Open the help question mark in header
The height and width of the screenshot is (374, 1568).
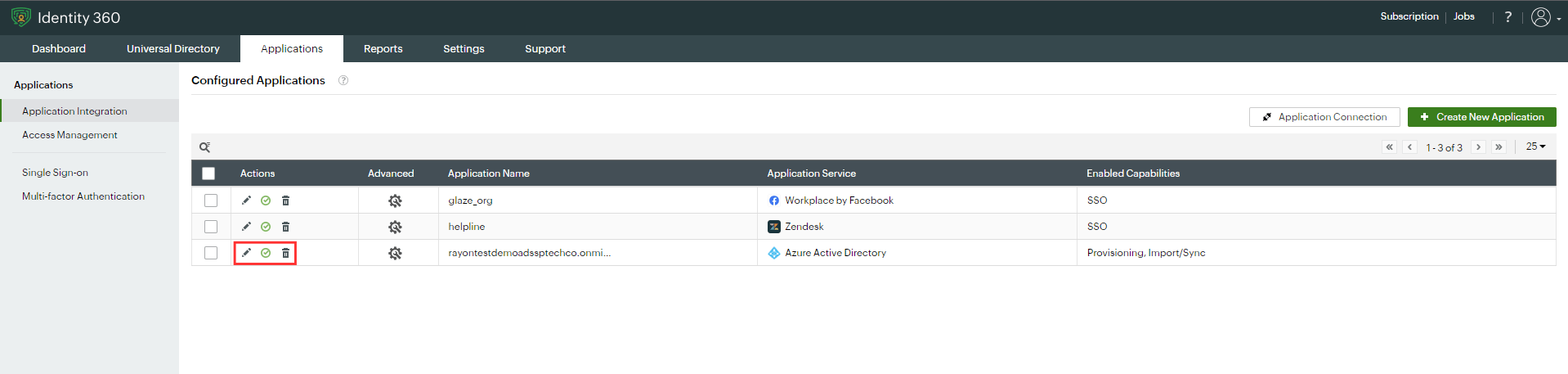click(x=1508, y=16)
